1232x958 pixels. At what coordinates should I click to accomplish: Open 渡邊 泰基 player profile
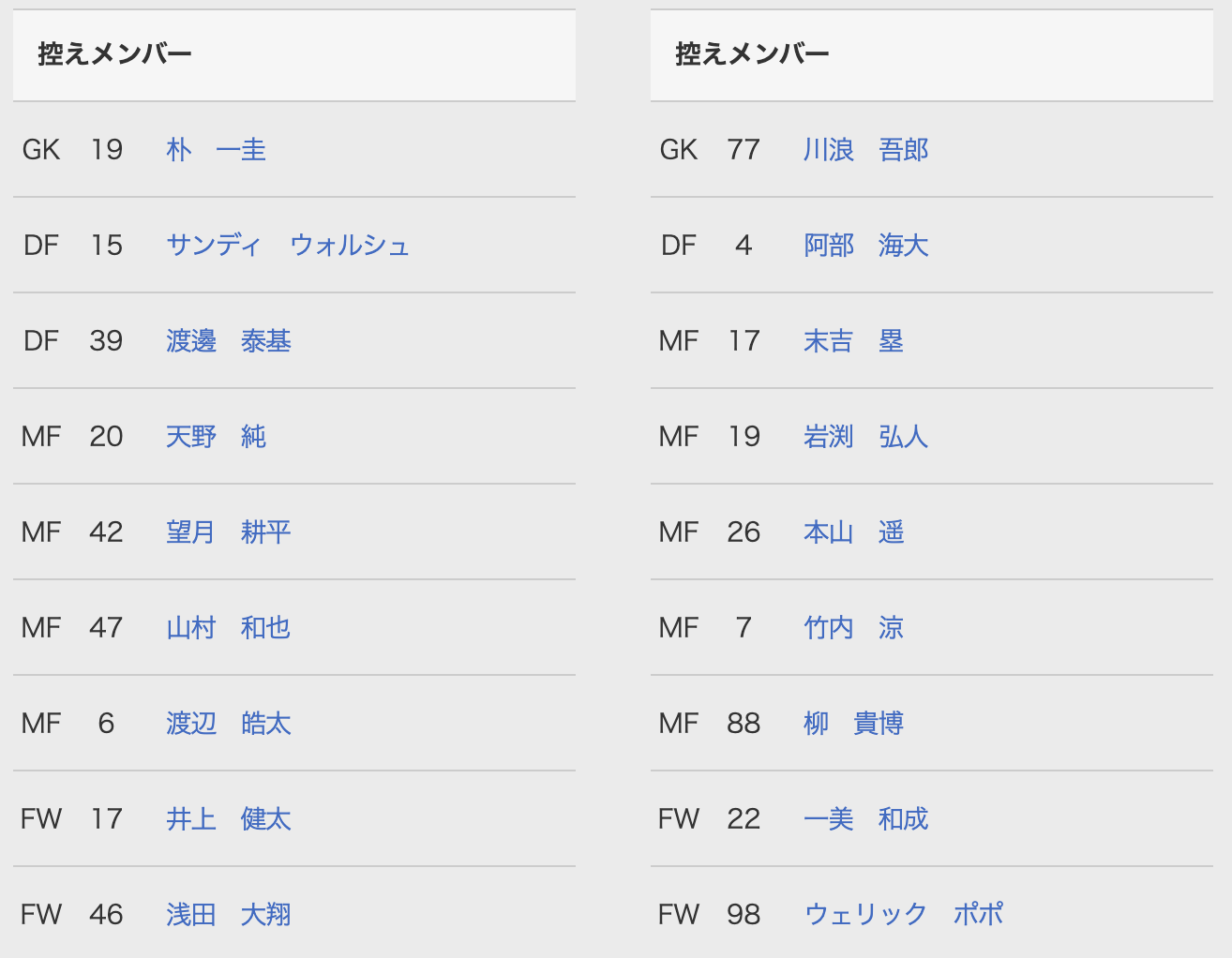(228, 341)
